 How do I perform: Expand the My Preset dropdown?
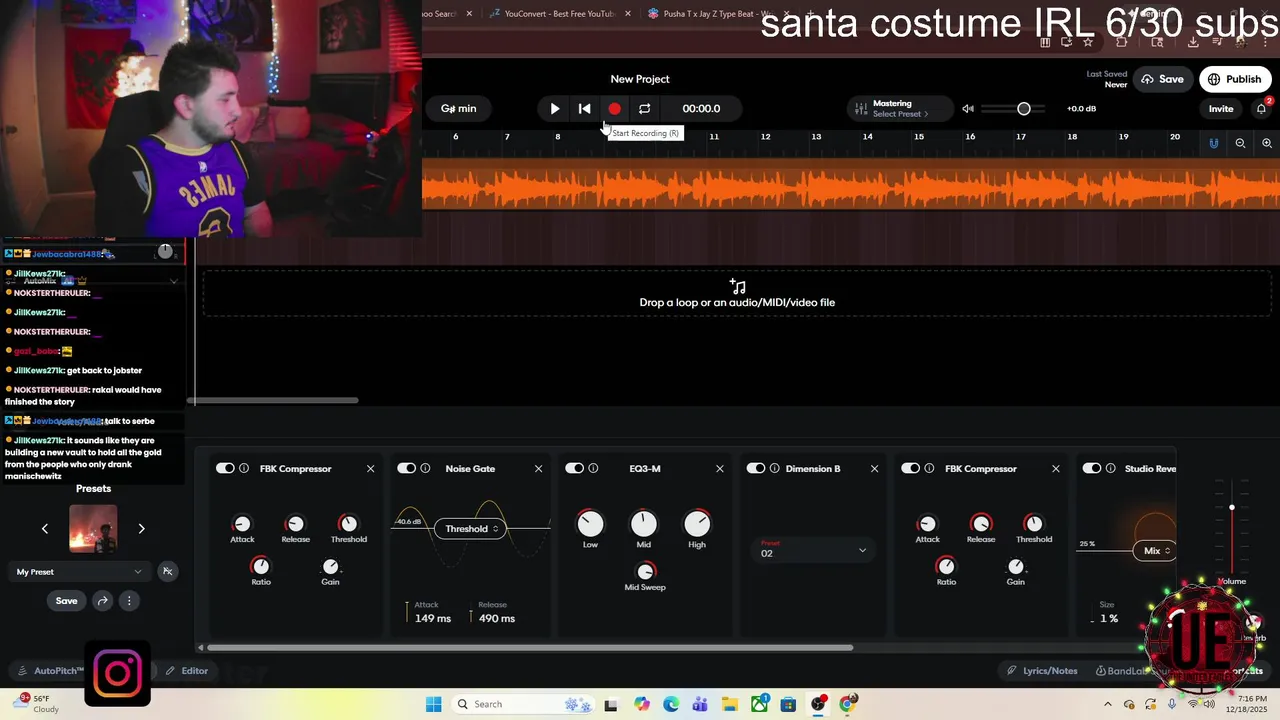pyautogui.click(x=79, y=572)
